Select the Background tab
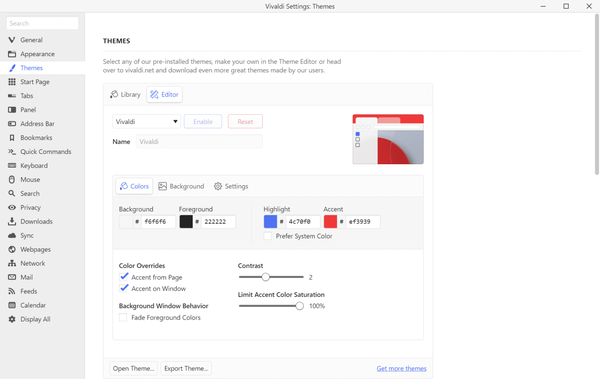The width and height of the screenshot is (600, 379). (x=181, y=186)
